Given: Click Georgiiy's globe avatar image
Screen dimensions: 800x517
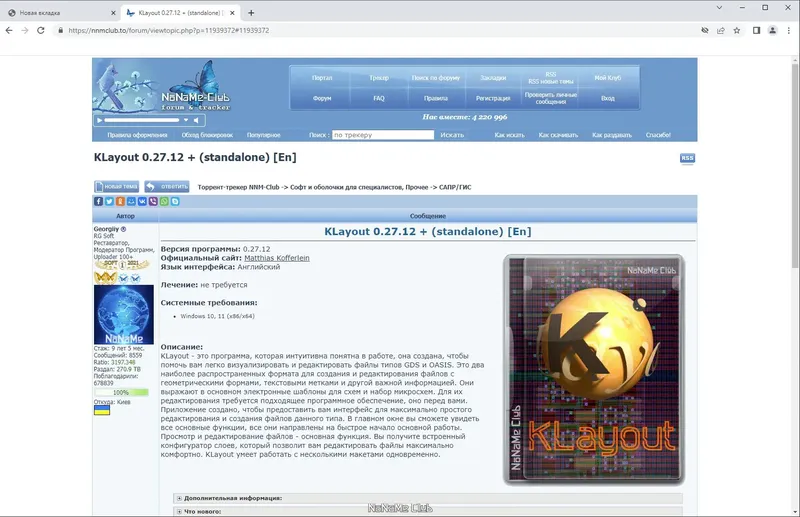Looking at the screenshot, I should coord(123,314).
